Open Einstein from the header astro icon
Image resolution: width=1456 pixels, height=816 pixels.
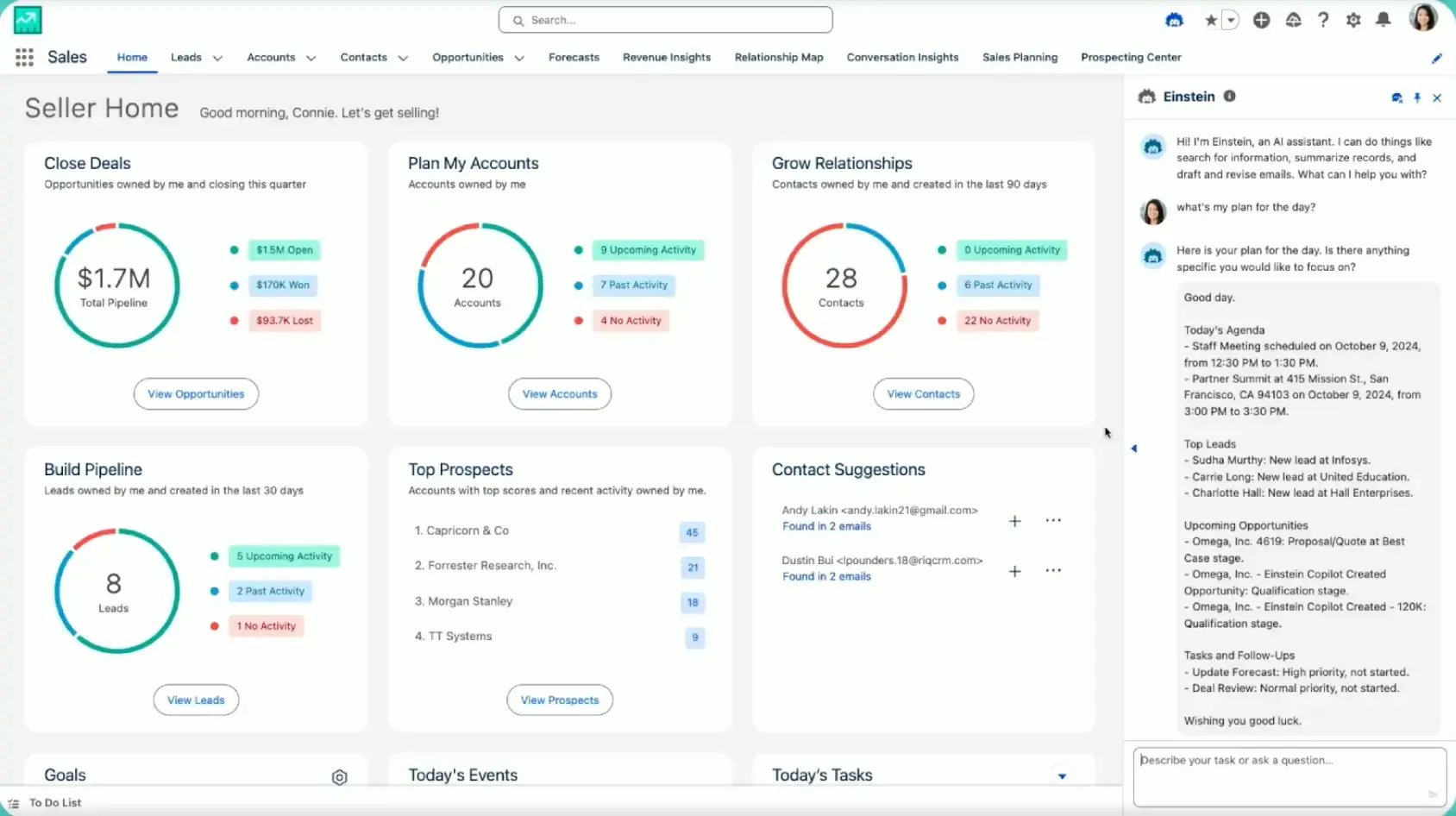pos(1174,20)
